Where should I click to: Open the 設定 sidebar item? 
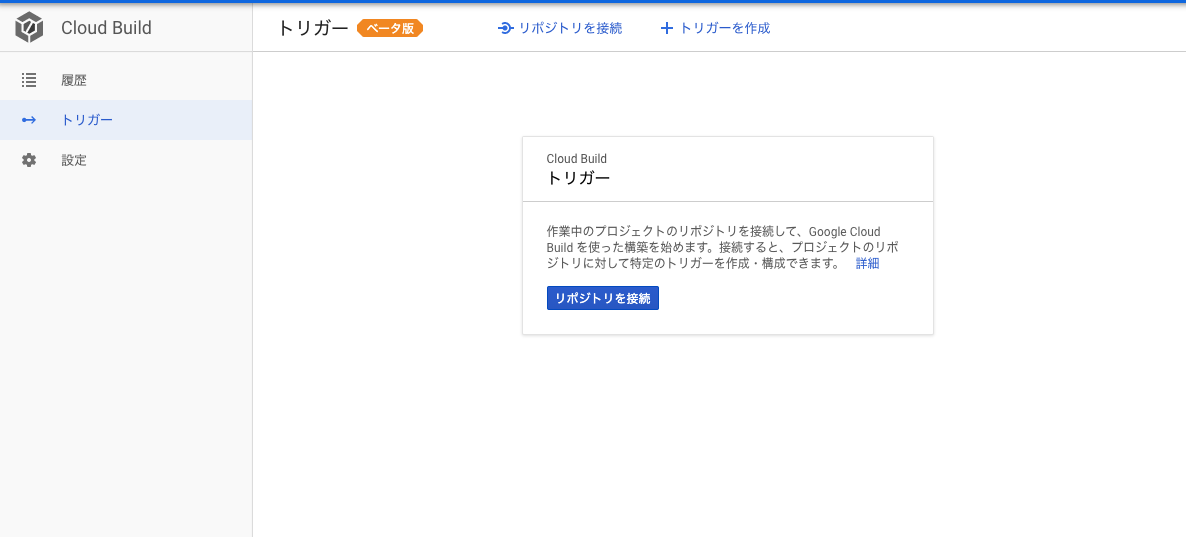[126, 160]
